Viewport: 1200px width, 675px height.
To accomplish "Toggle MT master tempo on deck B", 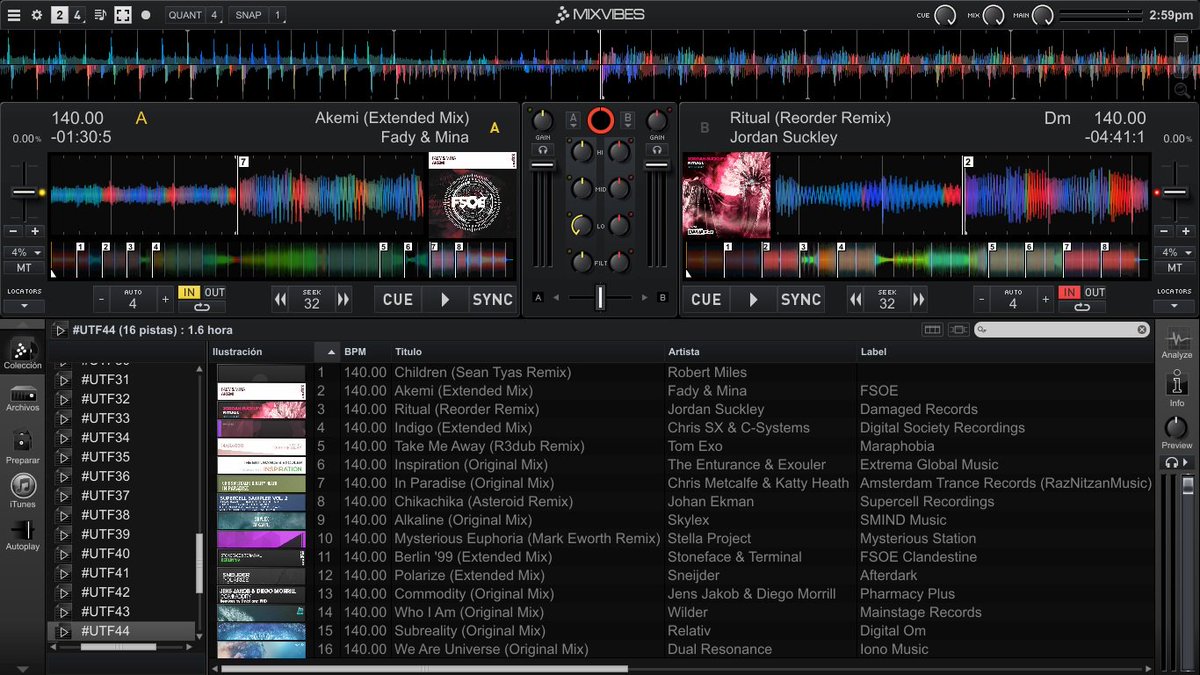I will [x=1174, y=268].
